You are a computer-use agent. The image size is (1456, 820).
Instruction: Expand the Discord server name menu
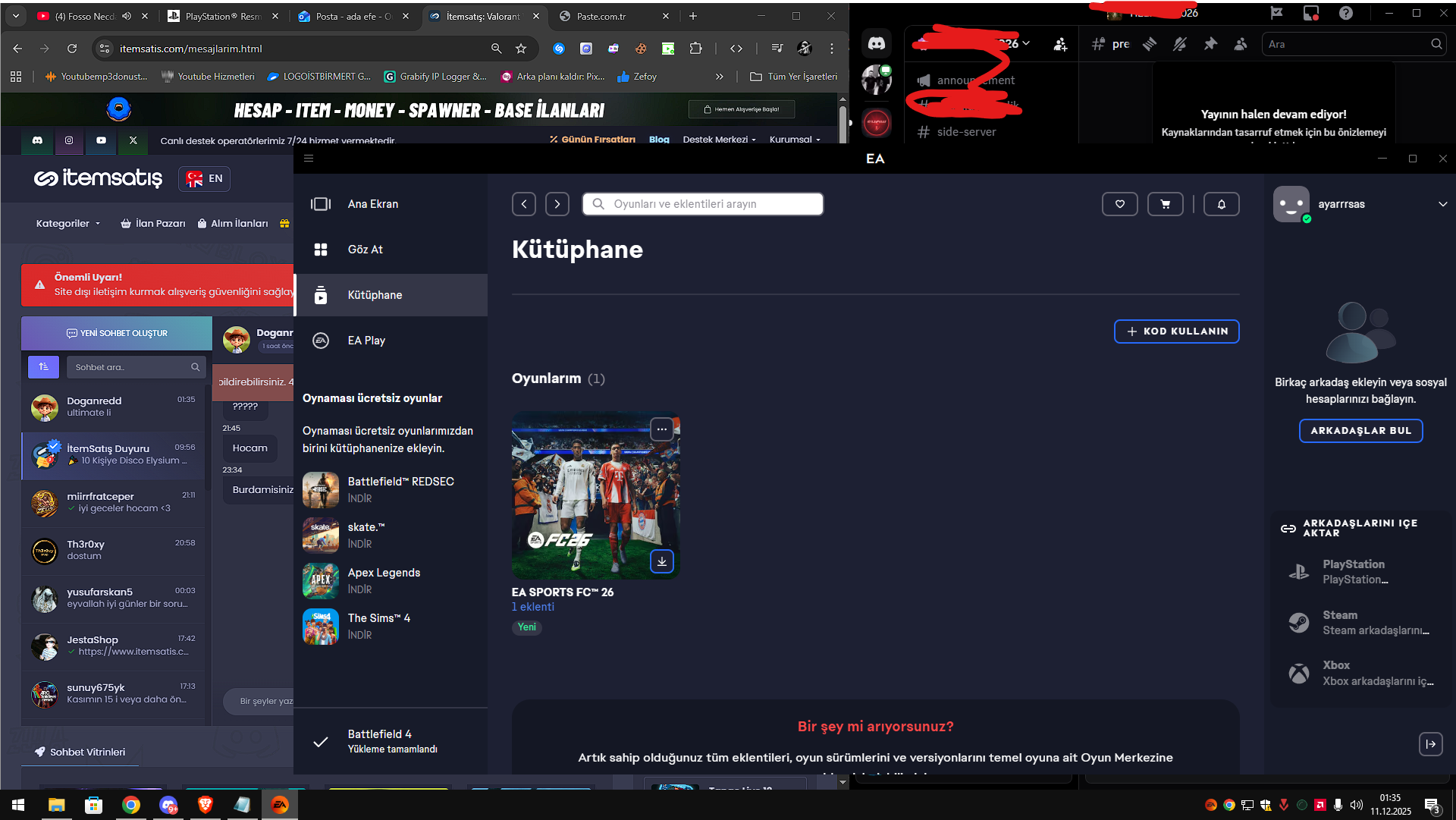pyautogui.click(x=1026, y=44)
